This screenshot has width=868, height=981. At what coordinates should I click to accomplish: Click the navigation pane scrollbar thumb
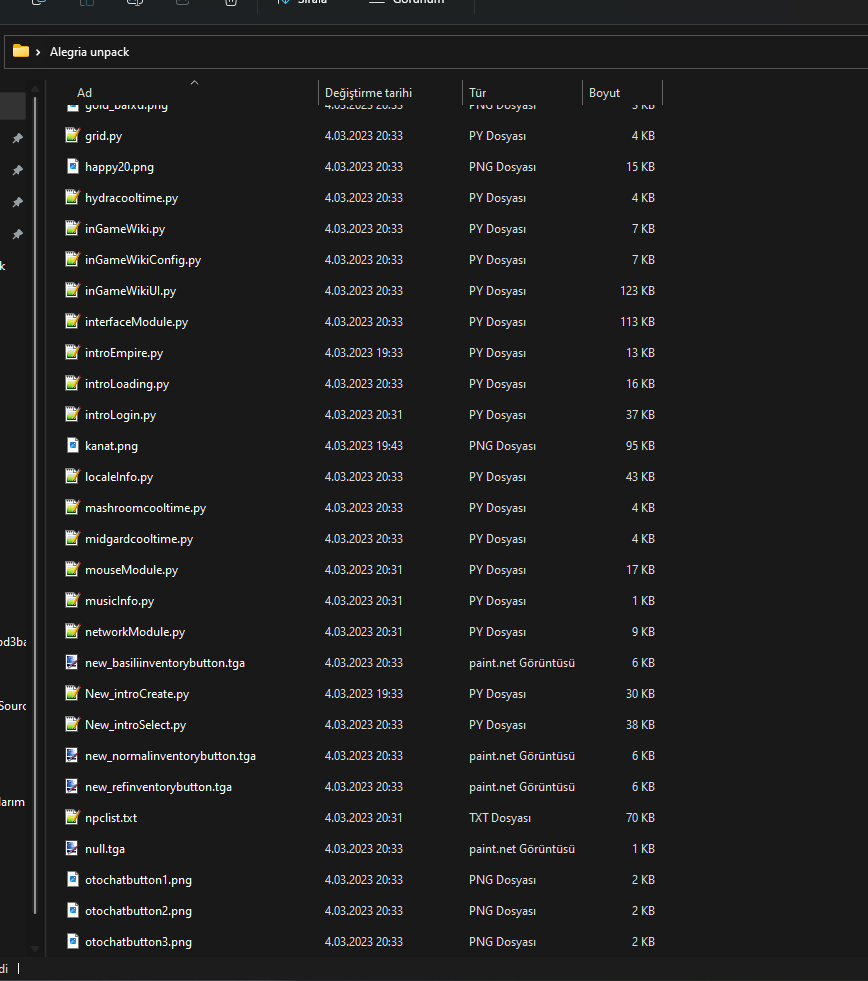point(35,506)
